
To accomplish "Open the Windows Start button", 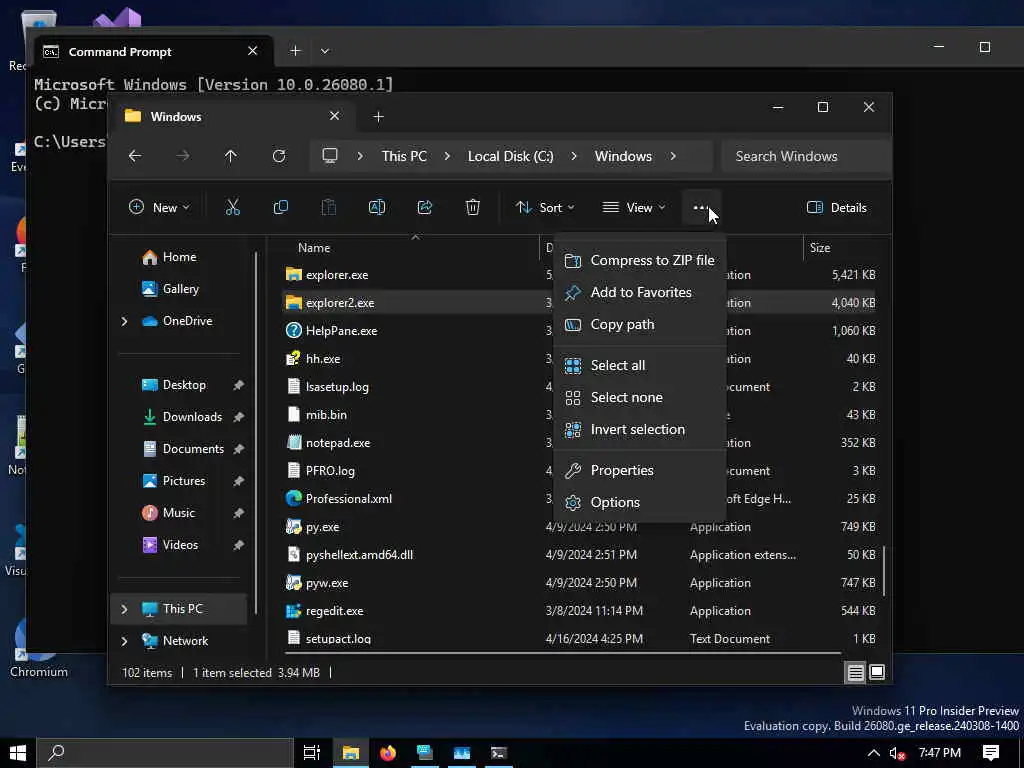I will click(18, 753).
